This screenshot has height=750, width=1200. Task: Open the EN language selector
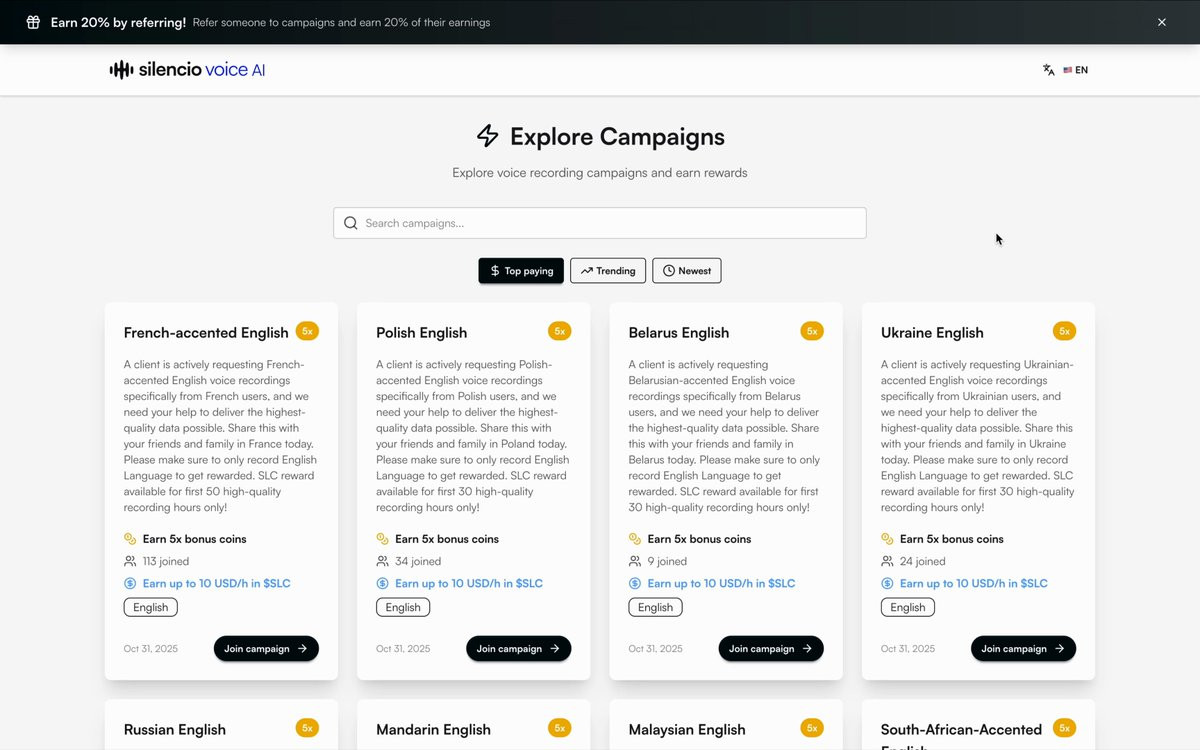pyautogui.click(x=1076, y=70)
